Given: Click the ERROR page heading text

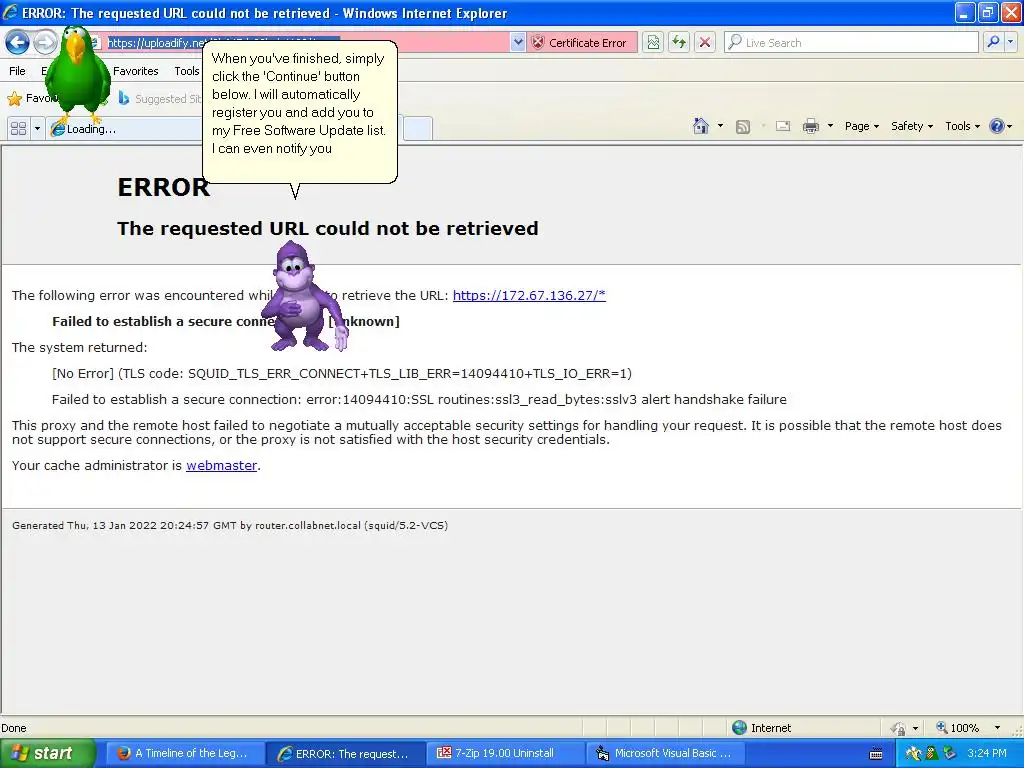Looking at the screenshot, I should (x=164, y=187).
